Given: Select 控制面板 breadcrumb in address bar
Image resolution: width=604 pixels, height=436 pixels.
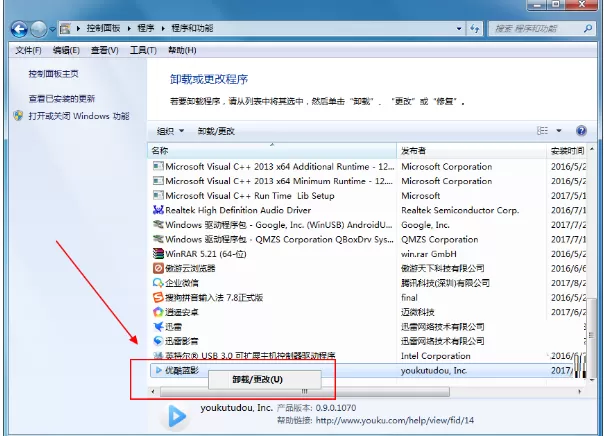Looking at the screenshot, I should pyautogui.click(x=103, y=28).
